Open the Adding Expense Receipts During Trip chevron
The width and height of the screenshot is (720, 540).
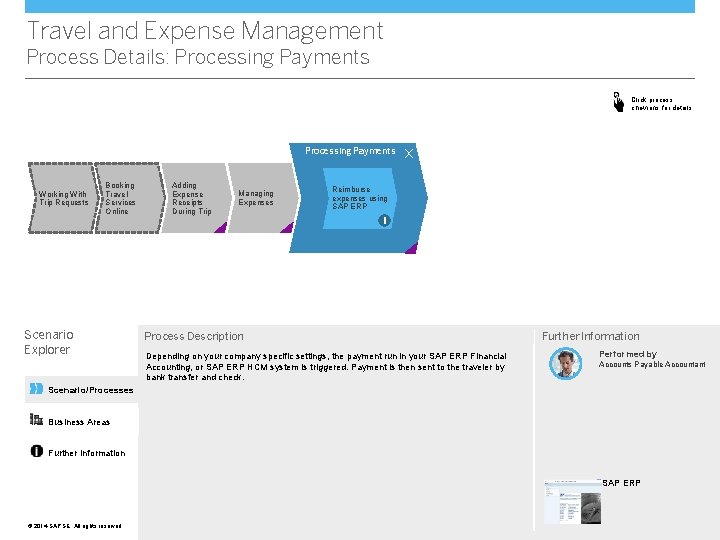197,198
